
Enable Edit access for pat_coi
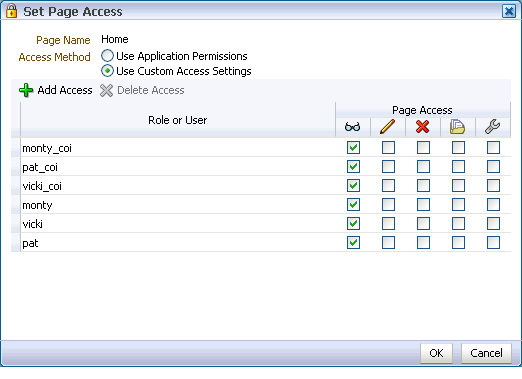click(x=388, y=167)
